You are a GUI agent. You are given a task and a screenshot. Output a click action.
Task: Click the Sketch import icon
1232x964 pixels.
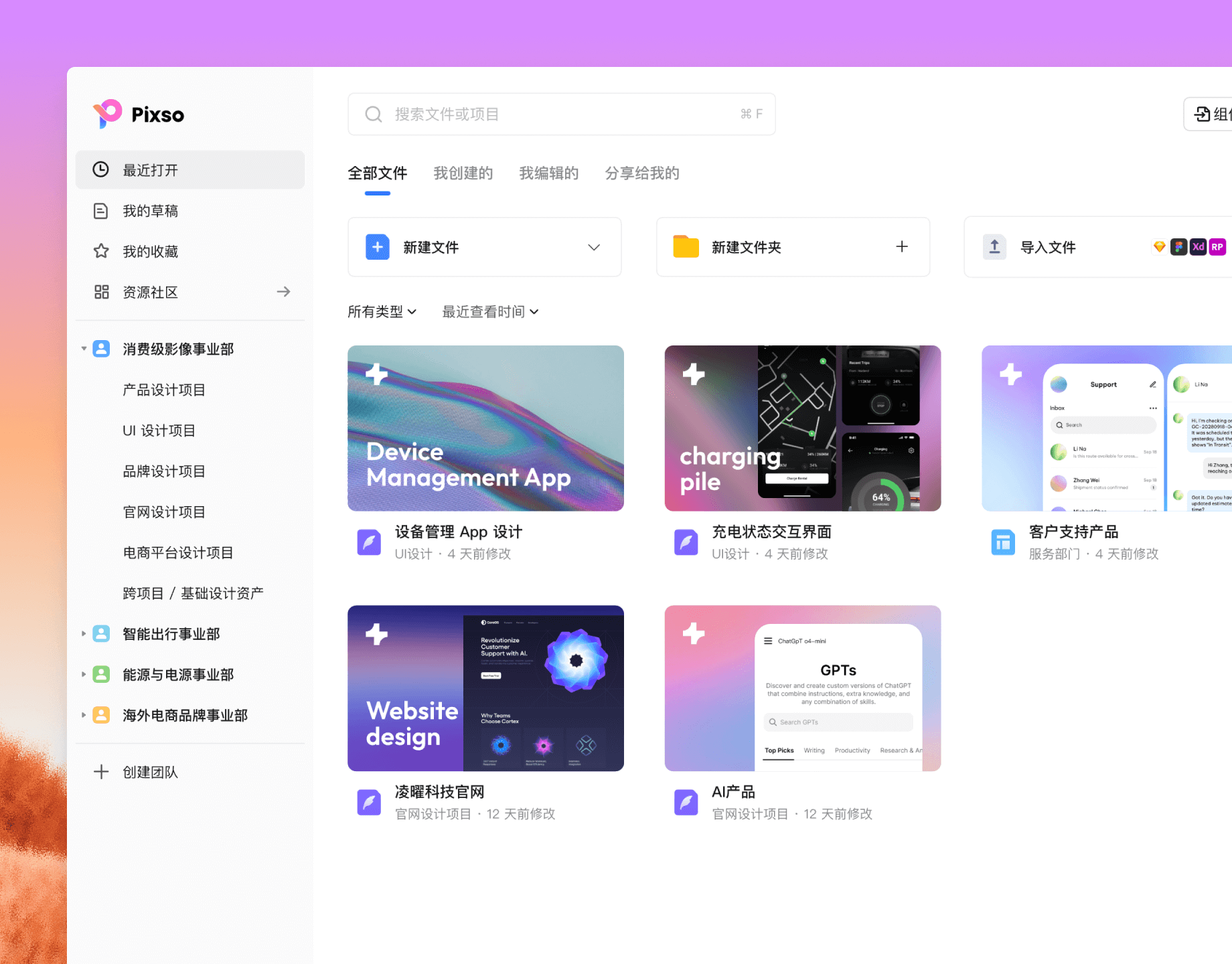pyautogui.click(x=1160, y=246)
